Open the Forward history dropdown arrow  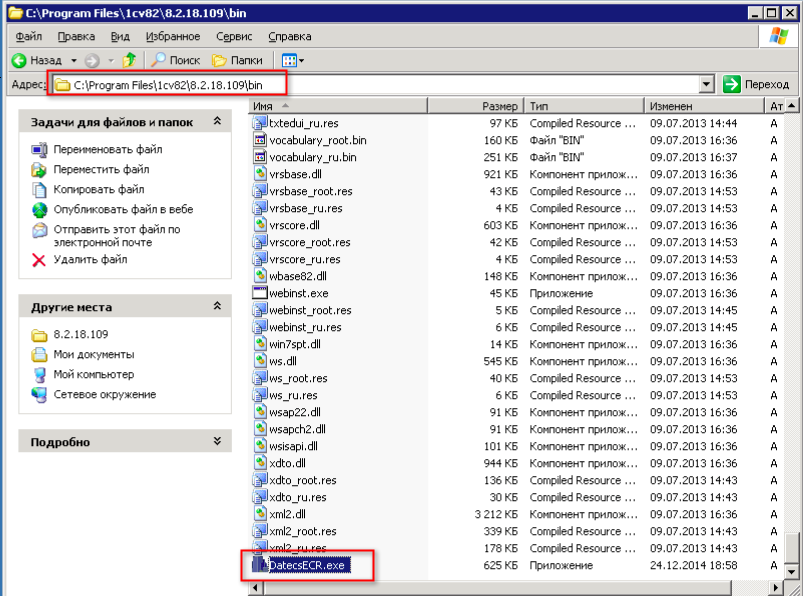[111, 60]
